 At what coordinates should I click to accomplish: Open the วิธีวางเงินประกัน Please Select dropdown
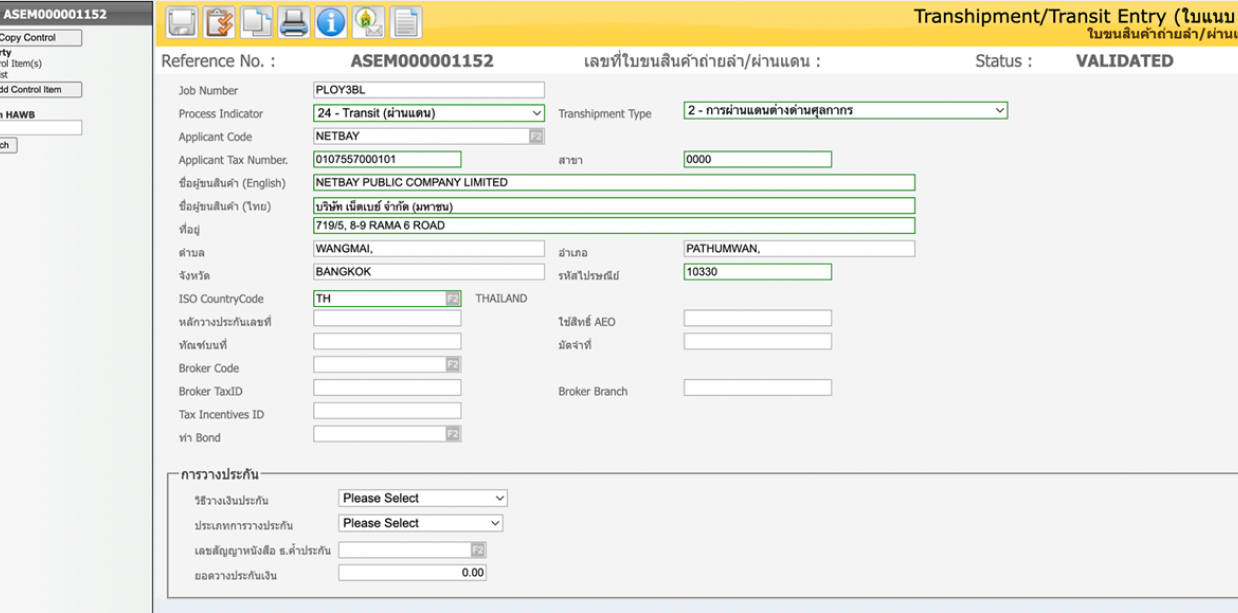(423, 498)
